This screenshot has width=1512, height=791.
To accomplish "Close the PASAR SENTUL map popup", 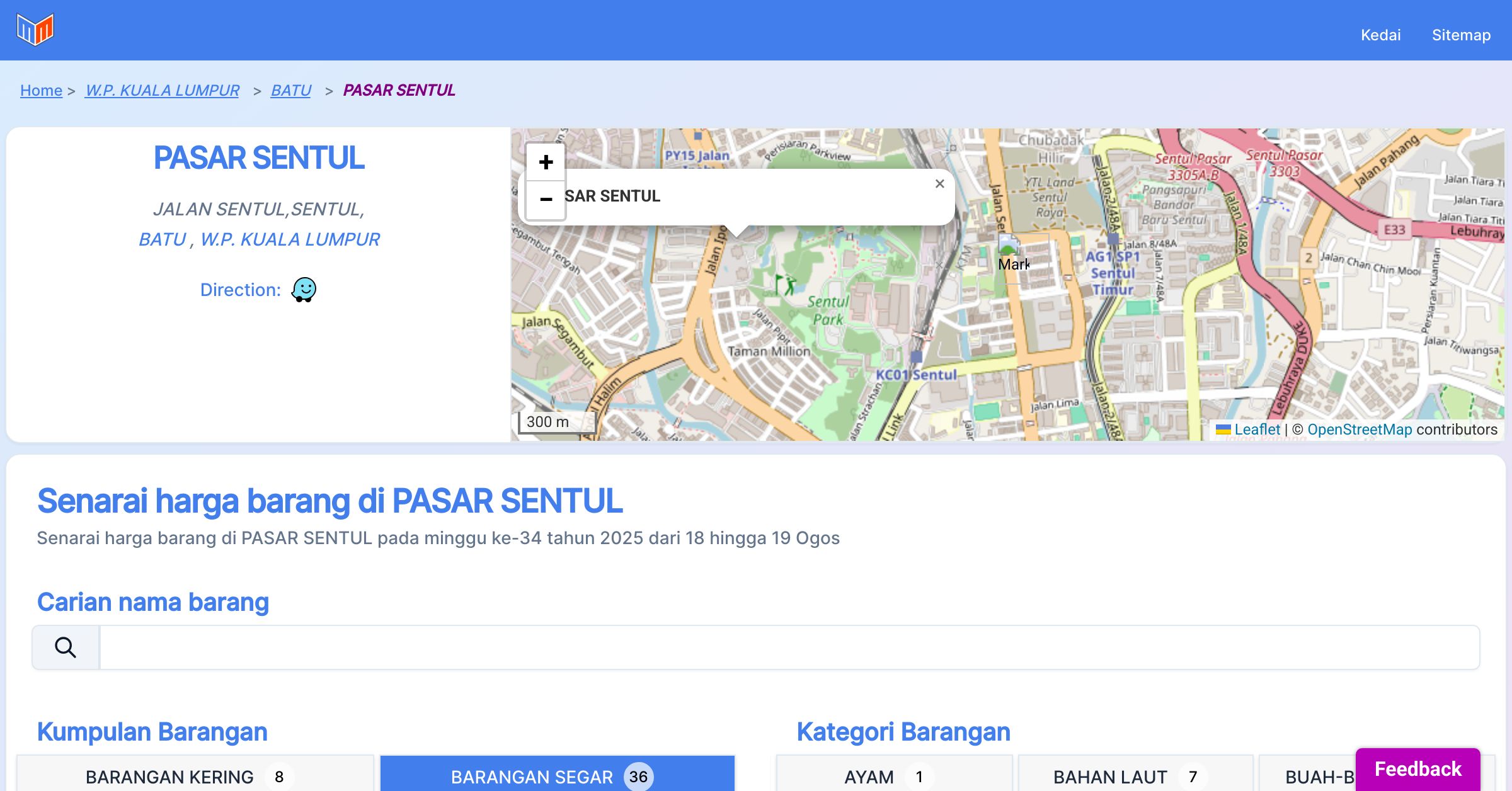I will point(939,184).
